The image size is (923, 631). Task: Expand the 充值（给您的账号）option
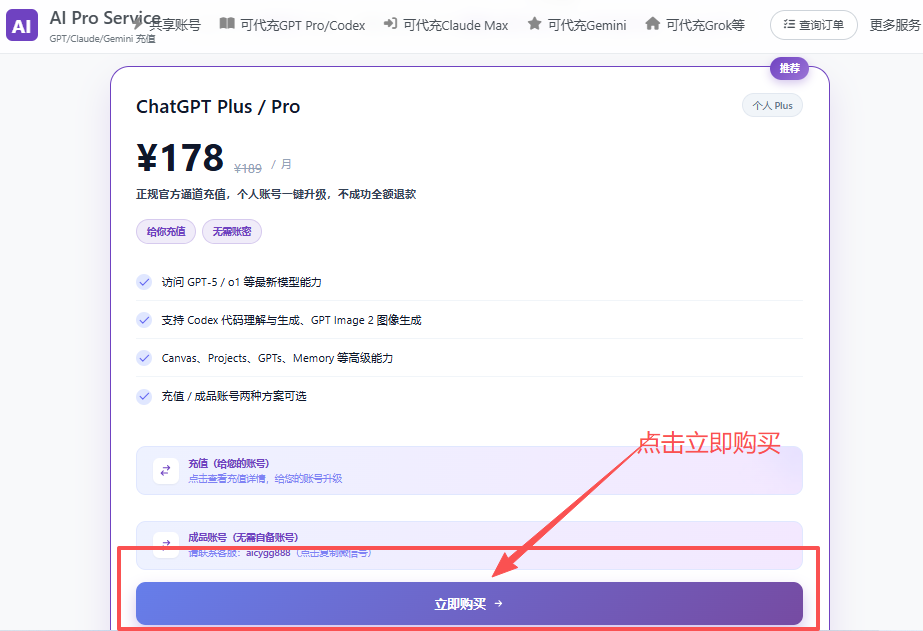[469, 470]
